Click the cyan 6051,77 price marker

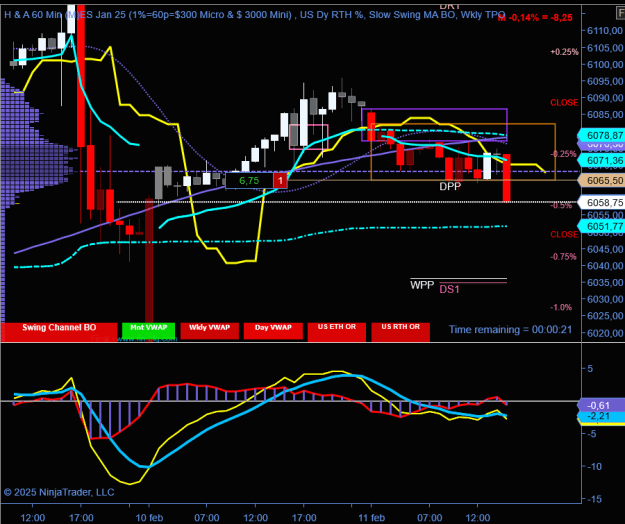pyautogui.click(x=601, y=226)
